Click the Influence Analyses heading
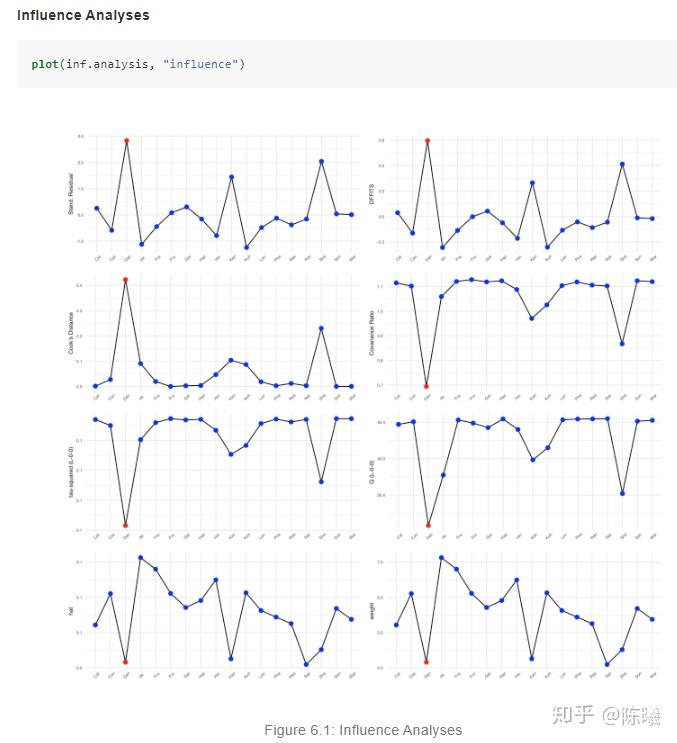 83,16
